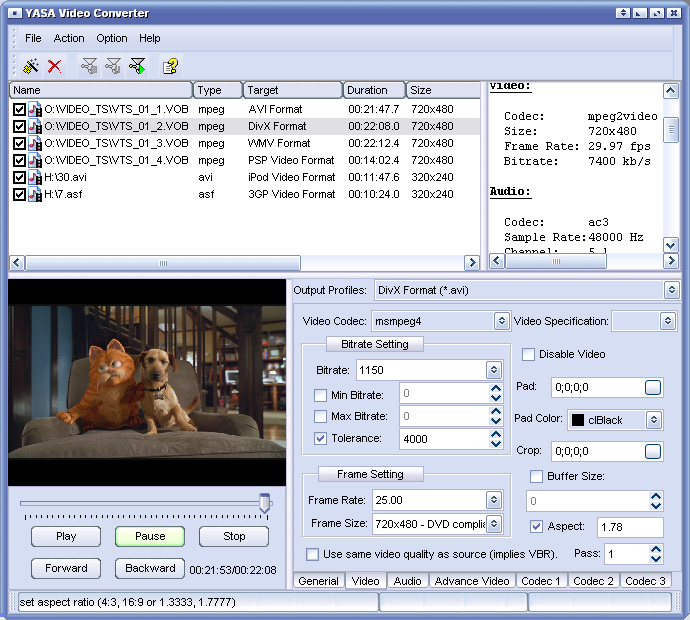Click the Crop field's editor button
The width and height of the screenshot is (690, 620).
(x=652, y=451)
